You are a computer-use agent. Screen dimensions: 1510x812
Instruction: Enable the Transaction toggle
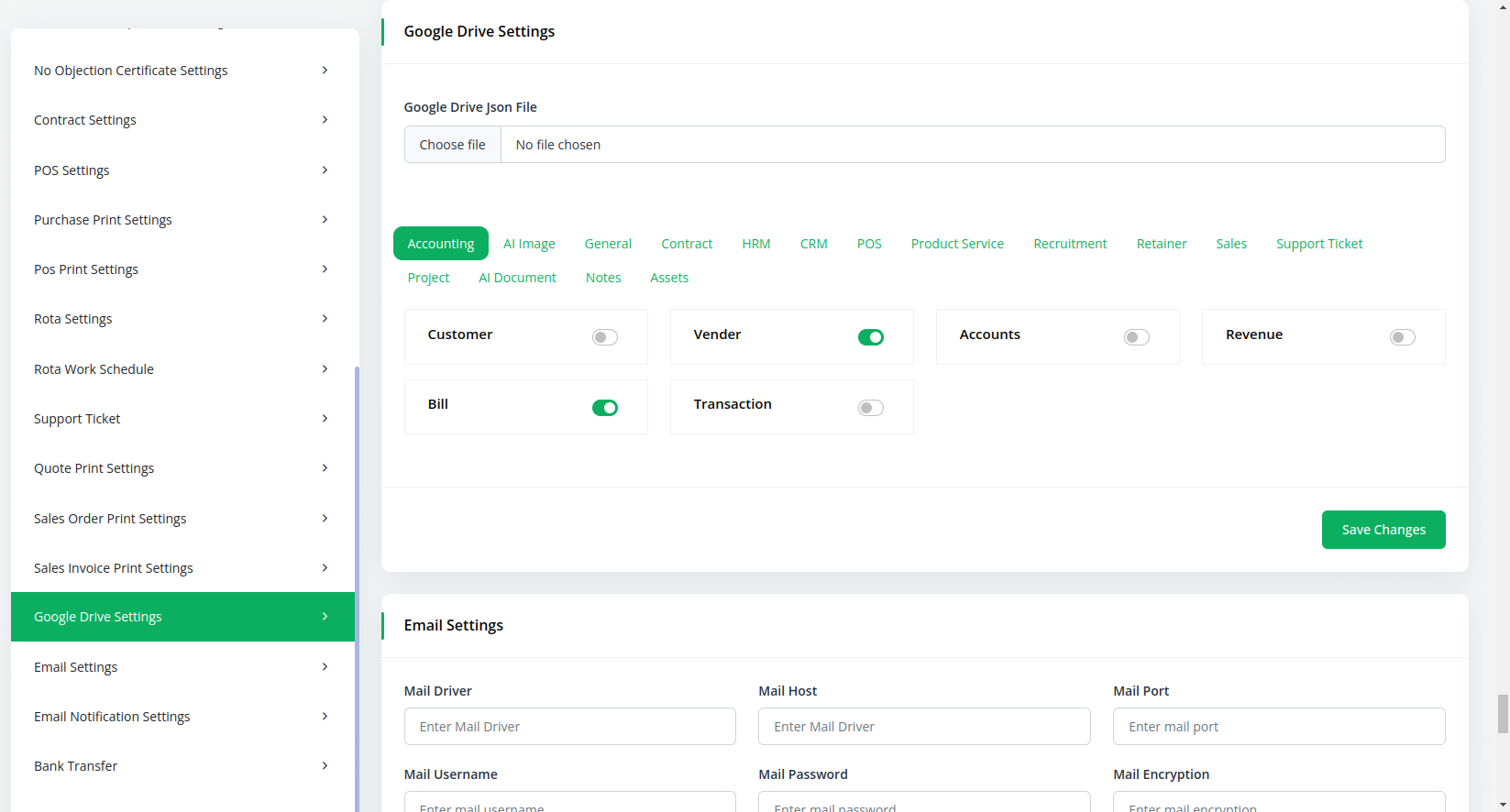coord(870,408)
